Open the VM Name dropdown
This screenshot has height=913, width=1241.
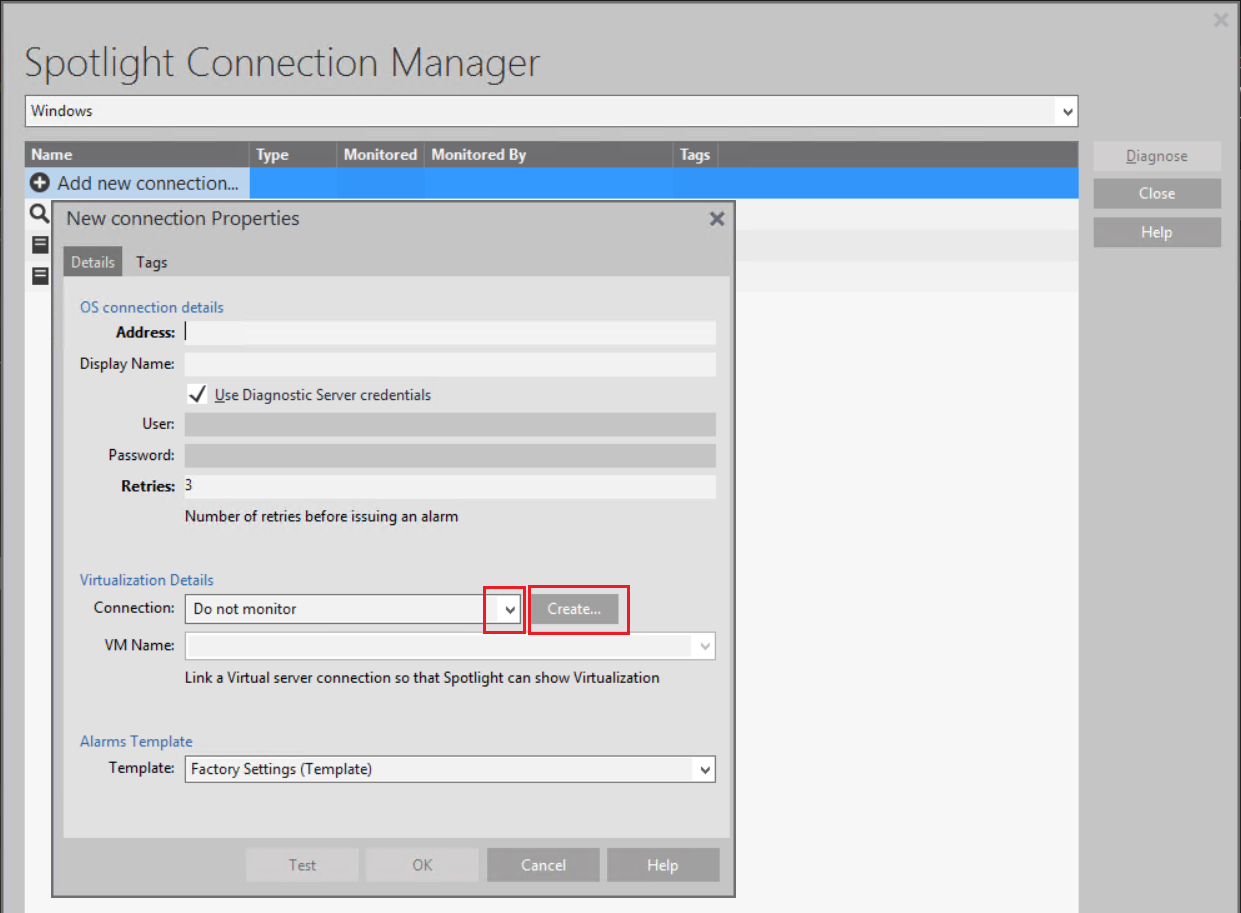point(706,647)
